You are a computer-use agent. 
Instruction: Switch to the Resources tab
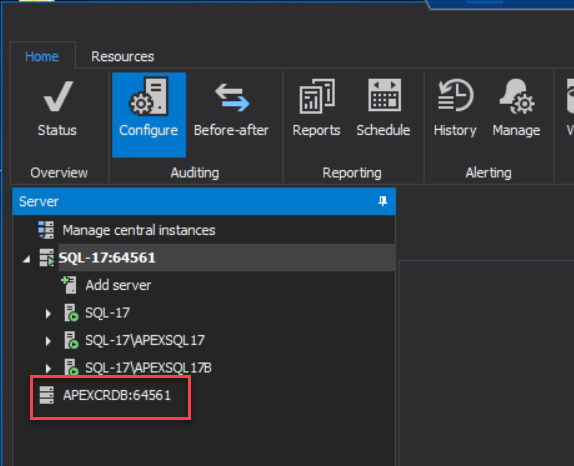tap(123, 56)
